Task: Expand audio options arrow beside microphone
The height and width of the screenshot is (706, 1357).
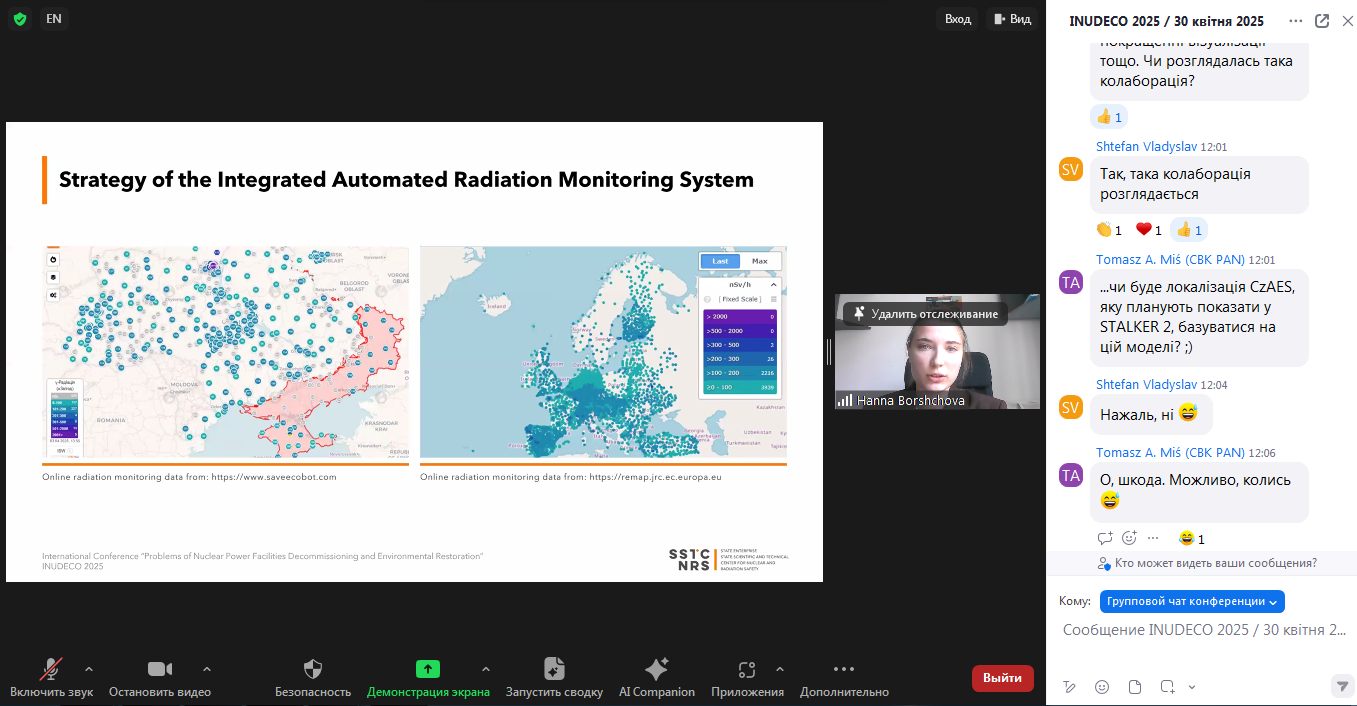Action: click(89, 669)
